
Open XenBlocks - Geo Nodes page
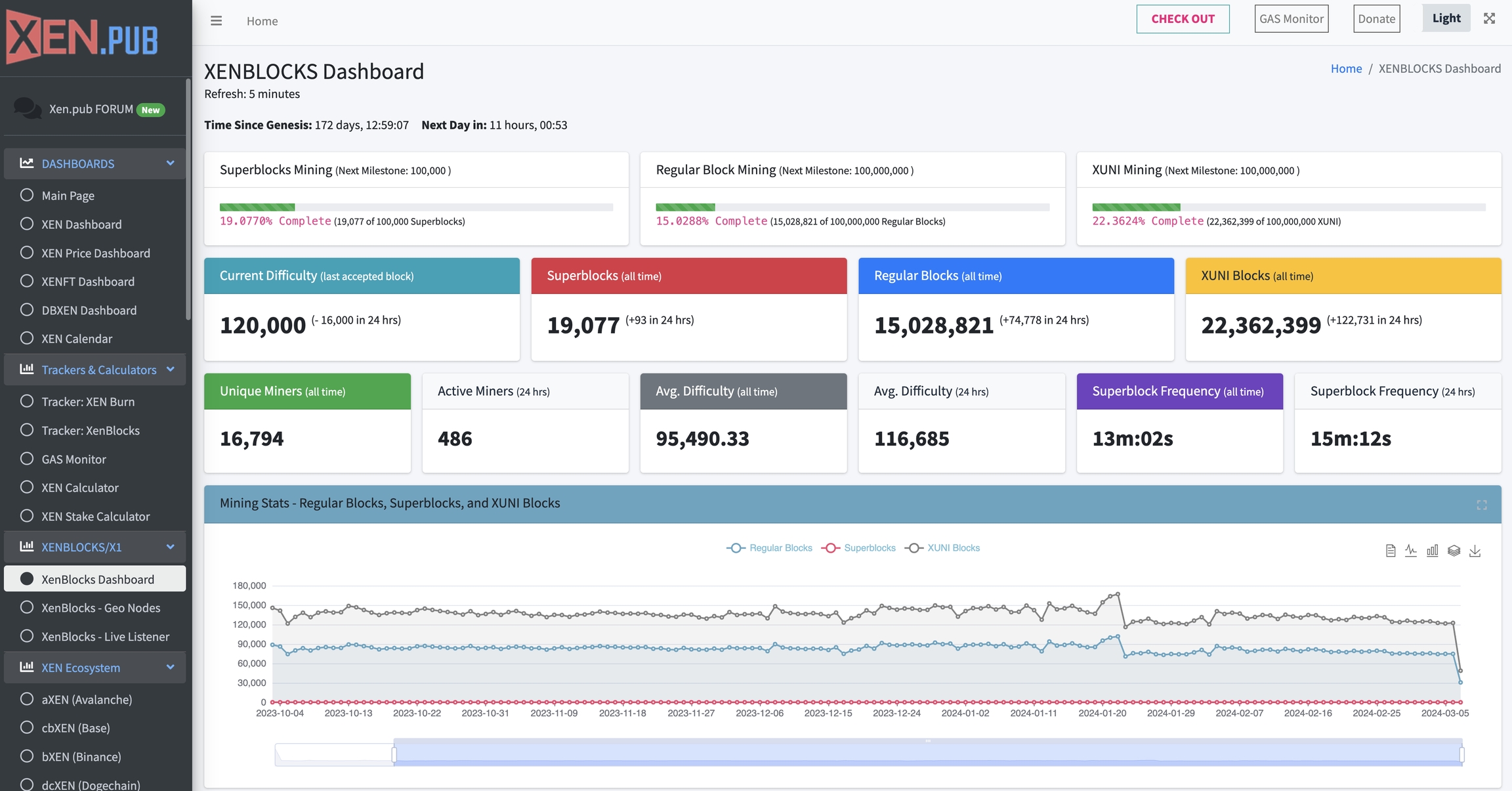(x=100, y=608)
